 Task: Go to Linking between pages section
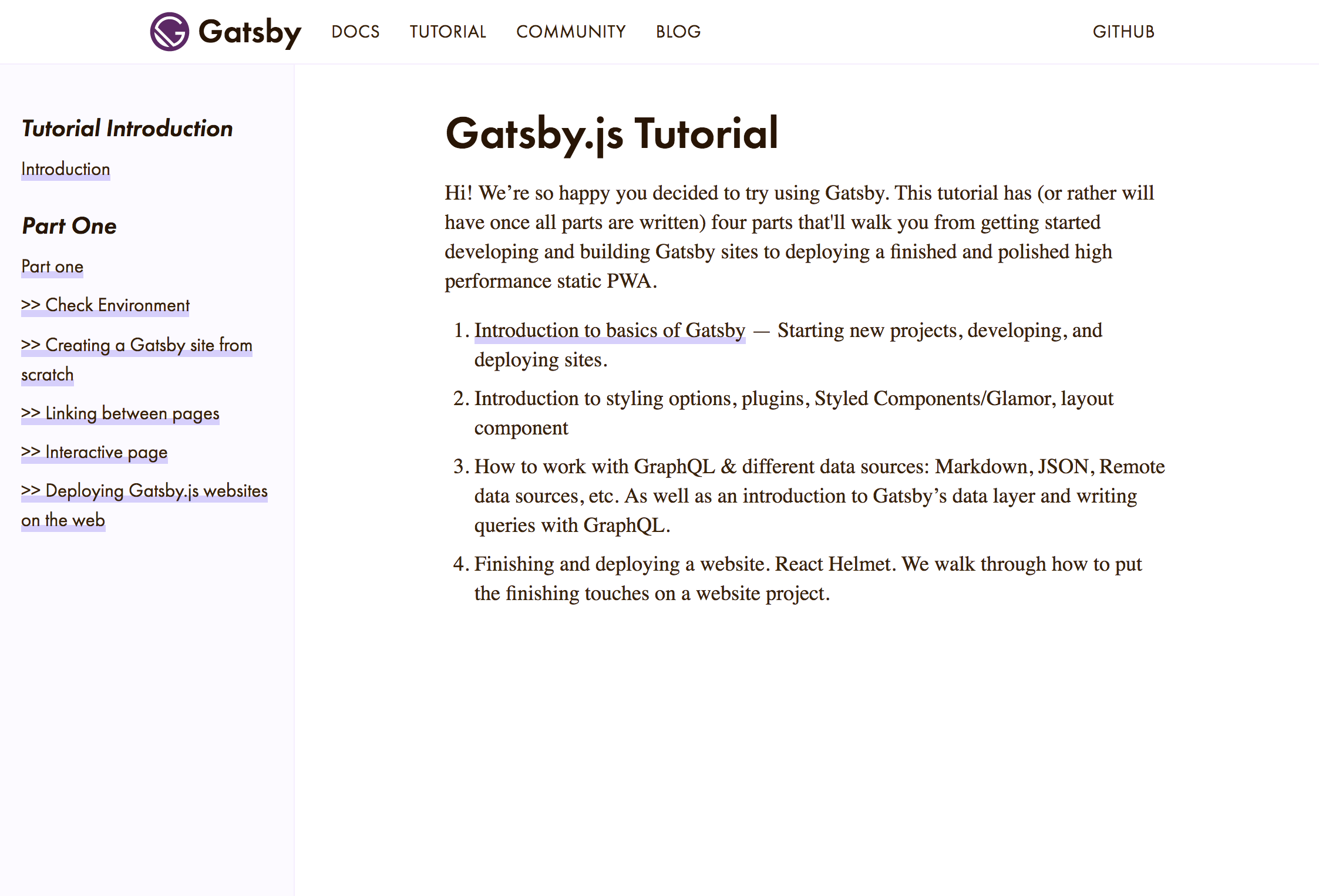pos(120,413)
